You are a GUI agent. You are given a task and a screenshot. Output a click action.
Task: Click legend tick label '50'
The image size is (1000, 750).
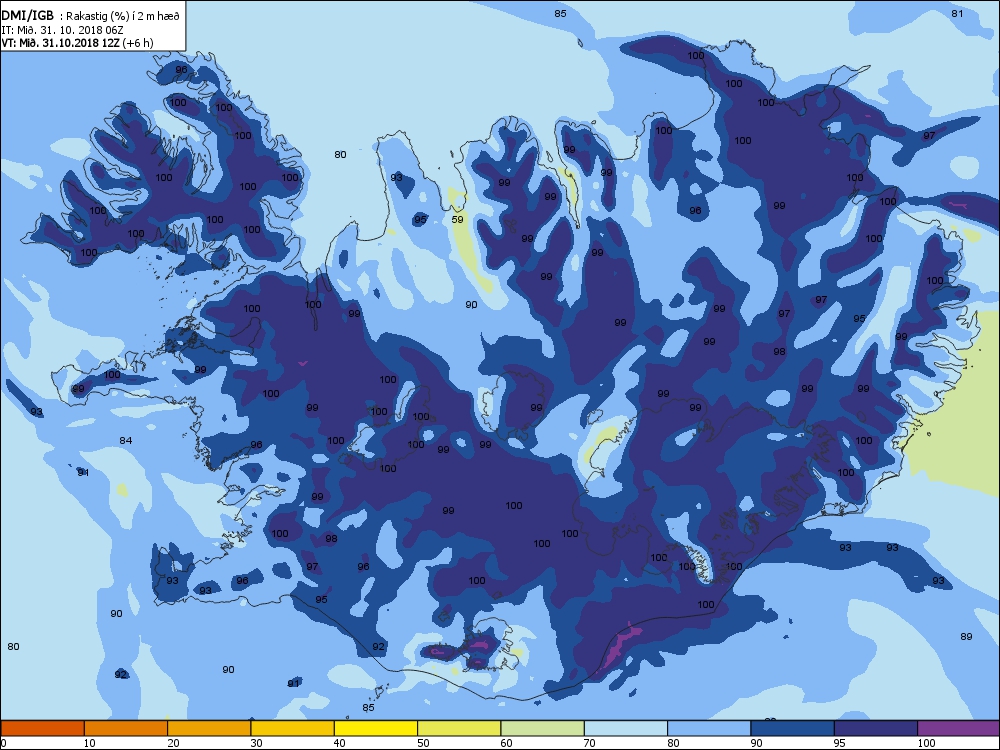click(x=423, y=743)
